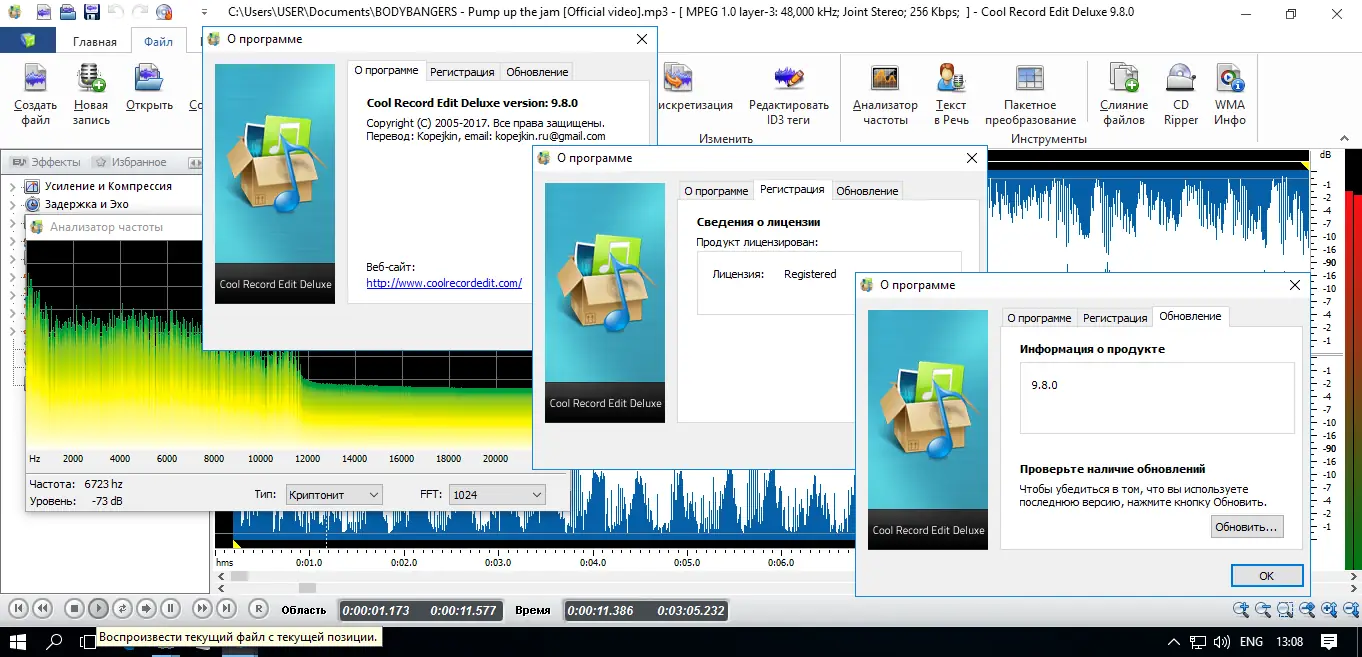The image size is (1362, 657).
Task: Click the CD burn icon in quick access bar
Action: pos(163,13)
